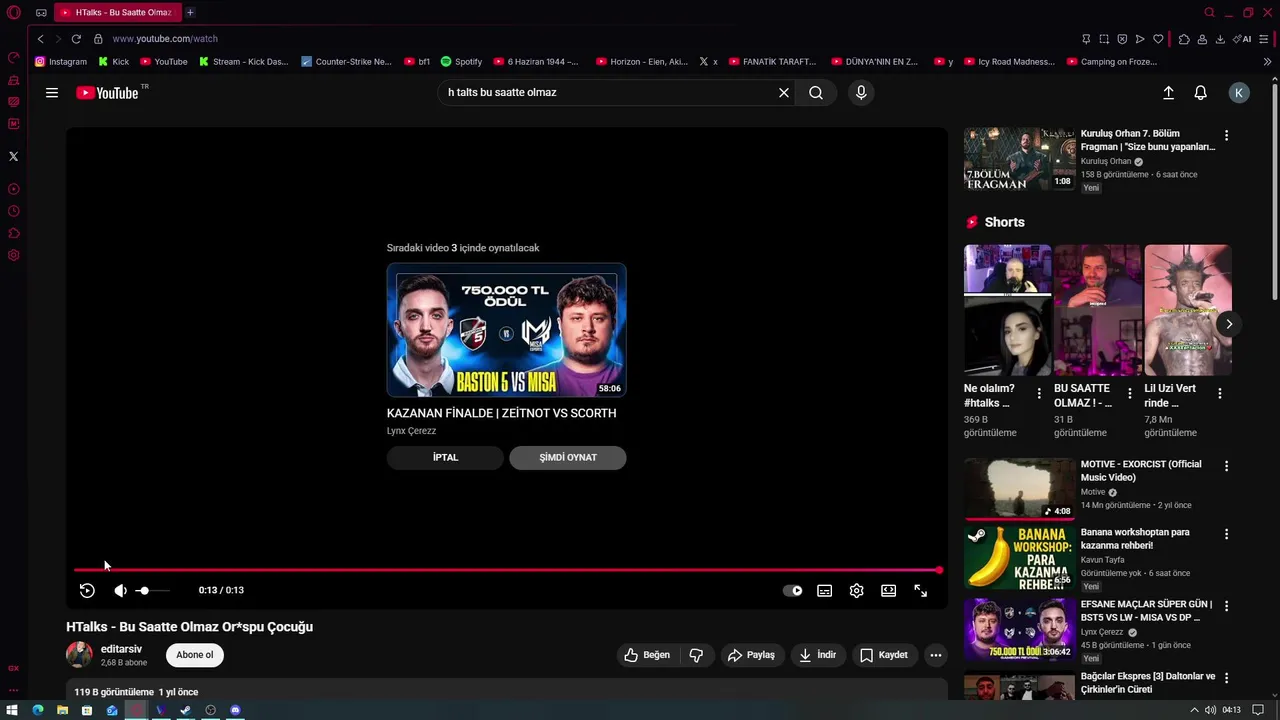The image size is (1280, 720).
Task: Clear the search box text
Action: [784, 93]
